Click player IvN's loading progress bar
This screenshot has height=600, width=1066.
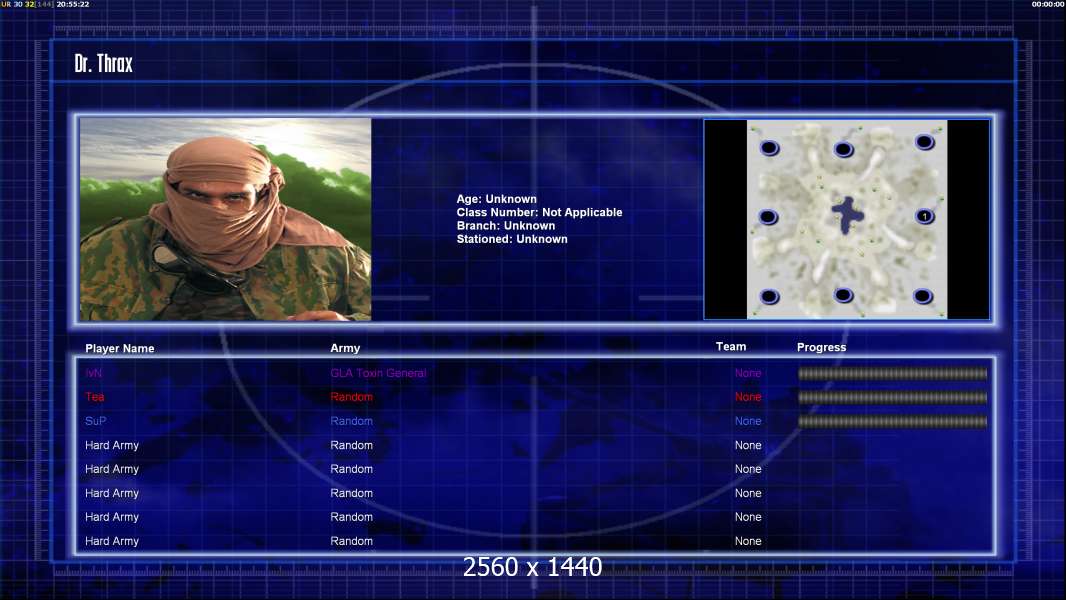(x=892, y=374)
